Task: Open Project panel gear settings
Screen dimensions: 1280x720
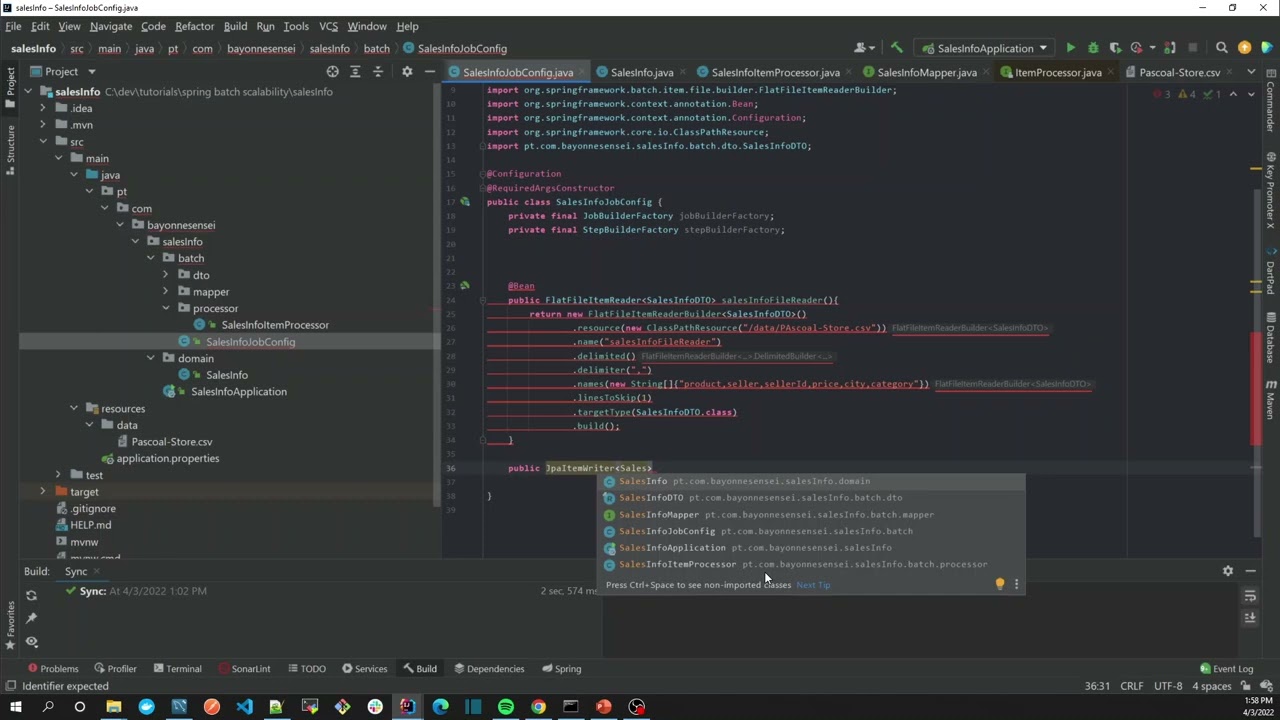Action: [x=407, y=72]
